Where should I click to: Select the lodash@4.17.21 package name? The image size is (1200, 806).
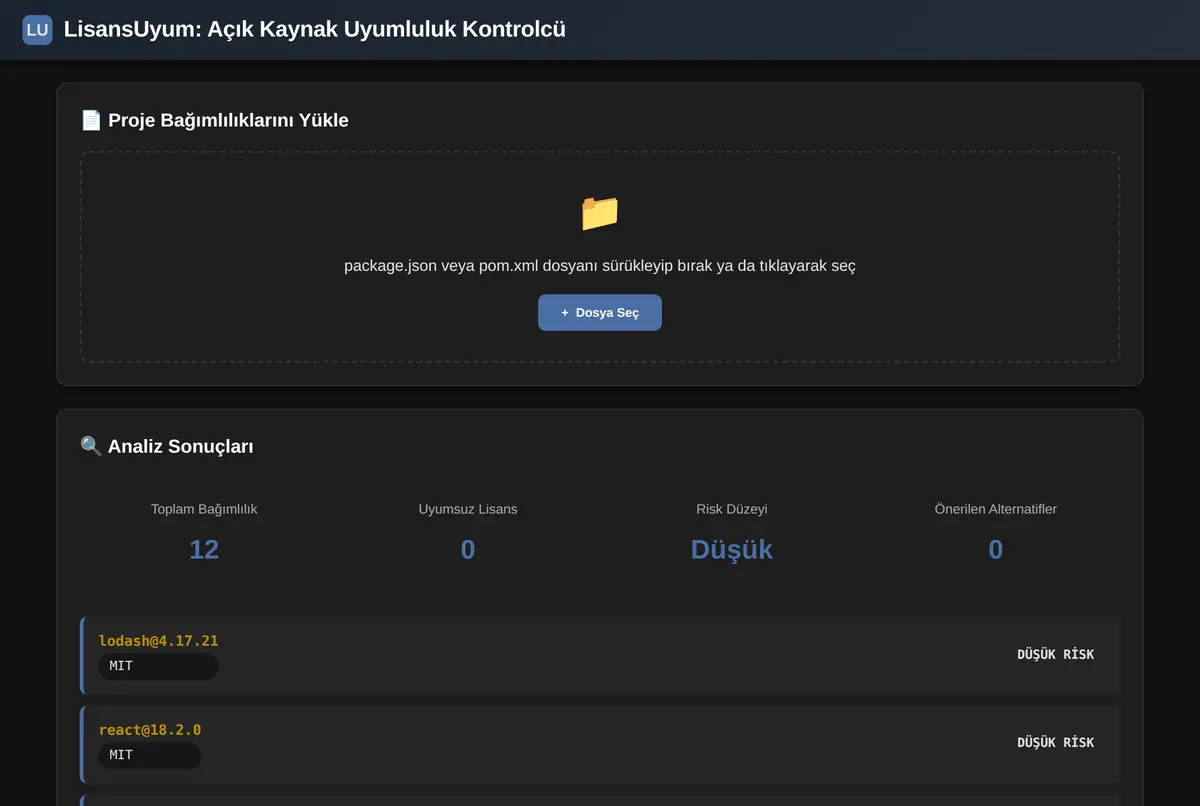[158, 641]
